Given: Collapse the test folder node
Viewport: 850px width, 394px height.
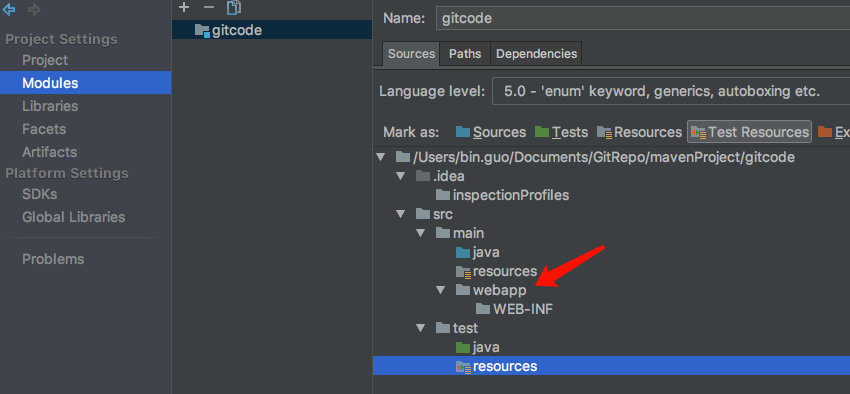Looking at the screenshot, I should [421, 328].
